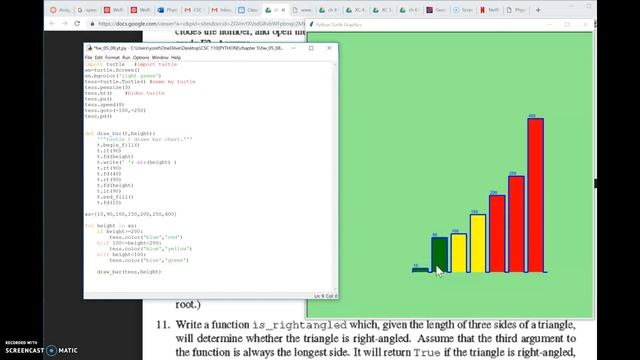The image size is (640, 360).
Task: Click the browser back arrow
Action: 52,24
